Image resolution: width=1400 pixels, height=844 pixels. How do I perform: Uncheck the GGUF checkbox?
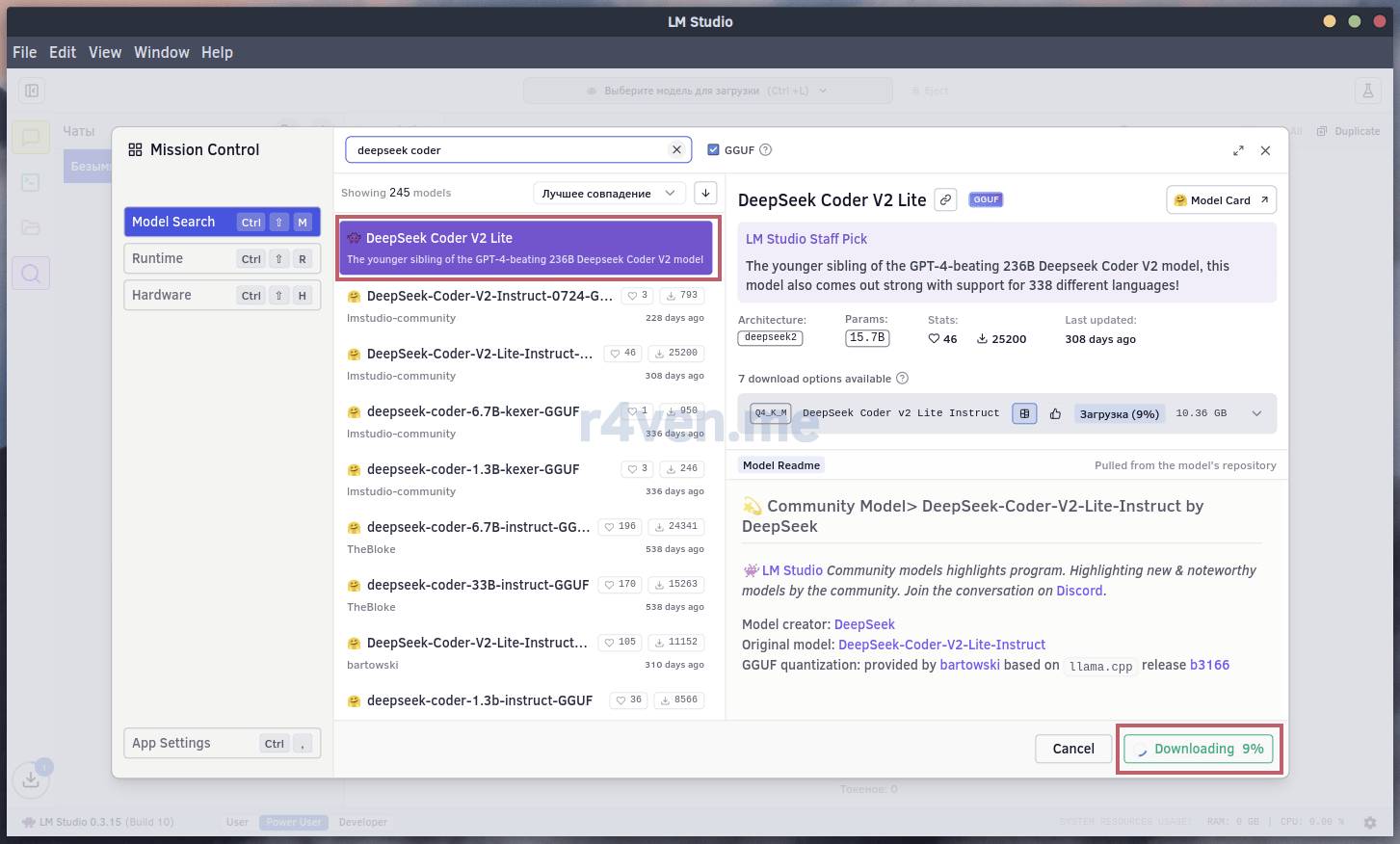click(x=713, y=149)
